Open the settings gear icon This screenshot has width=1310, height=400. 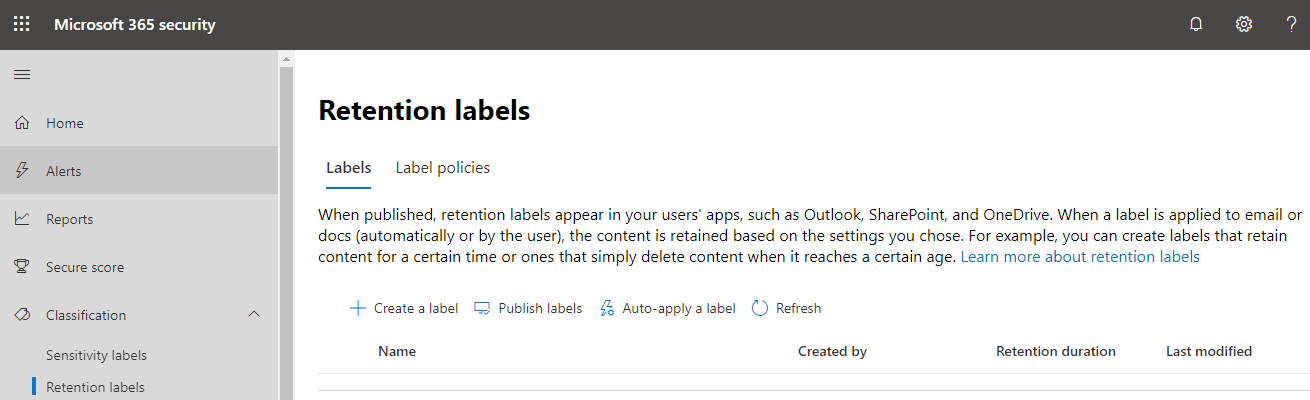1244,24
